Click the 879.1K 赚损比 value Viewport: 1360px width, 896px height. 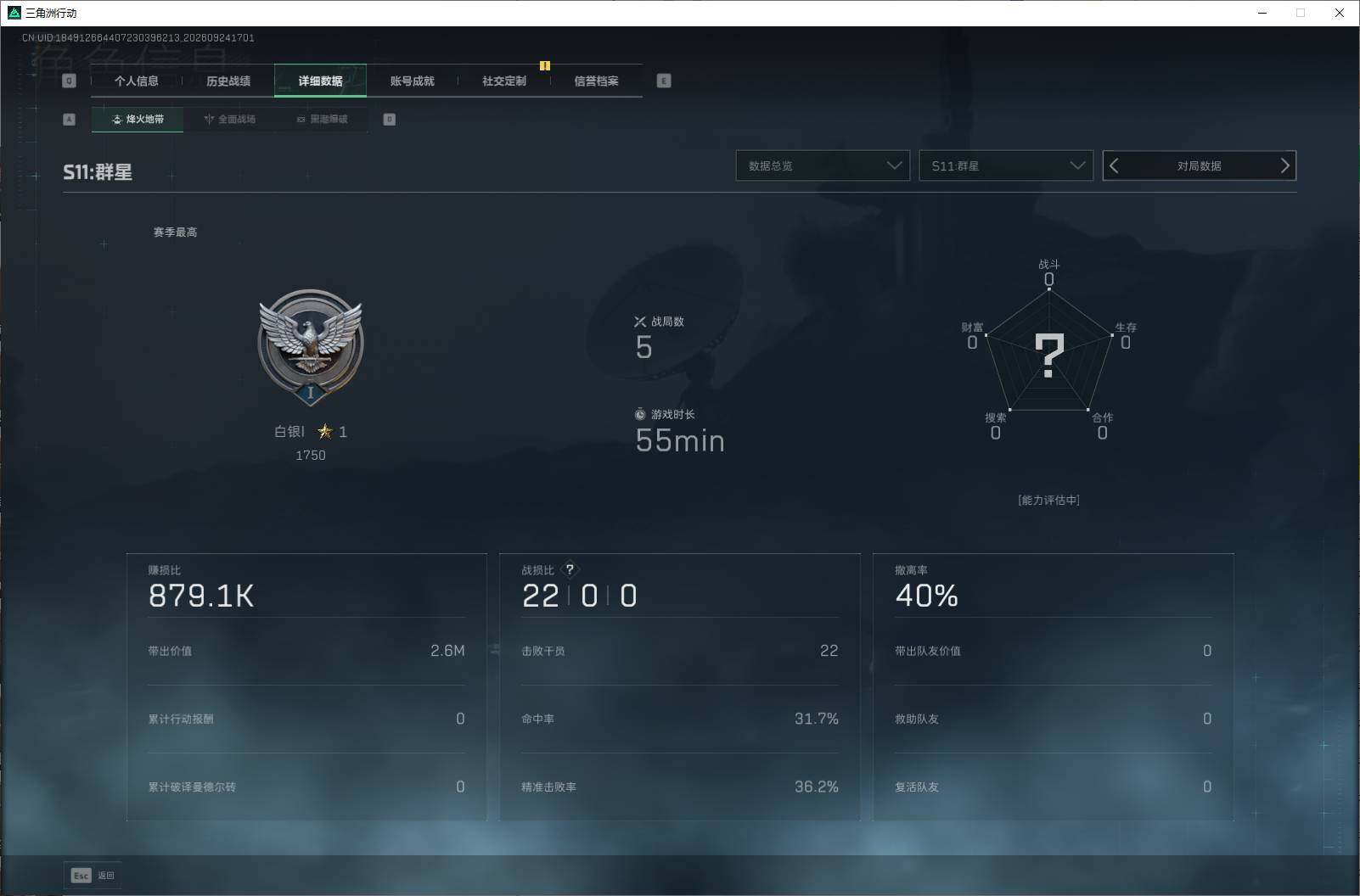[201, 596]
